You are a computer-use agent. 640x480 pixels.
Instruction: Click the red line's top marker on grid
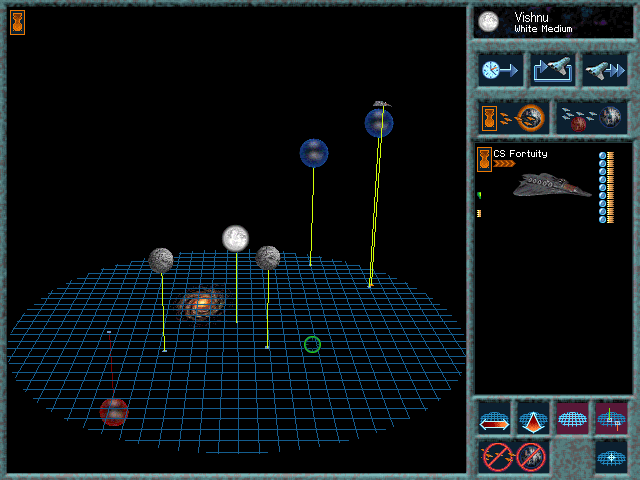[x=109, y=332]
